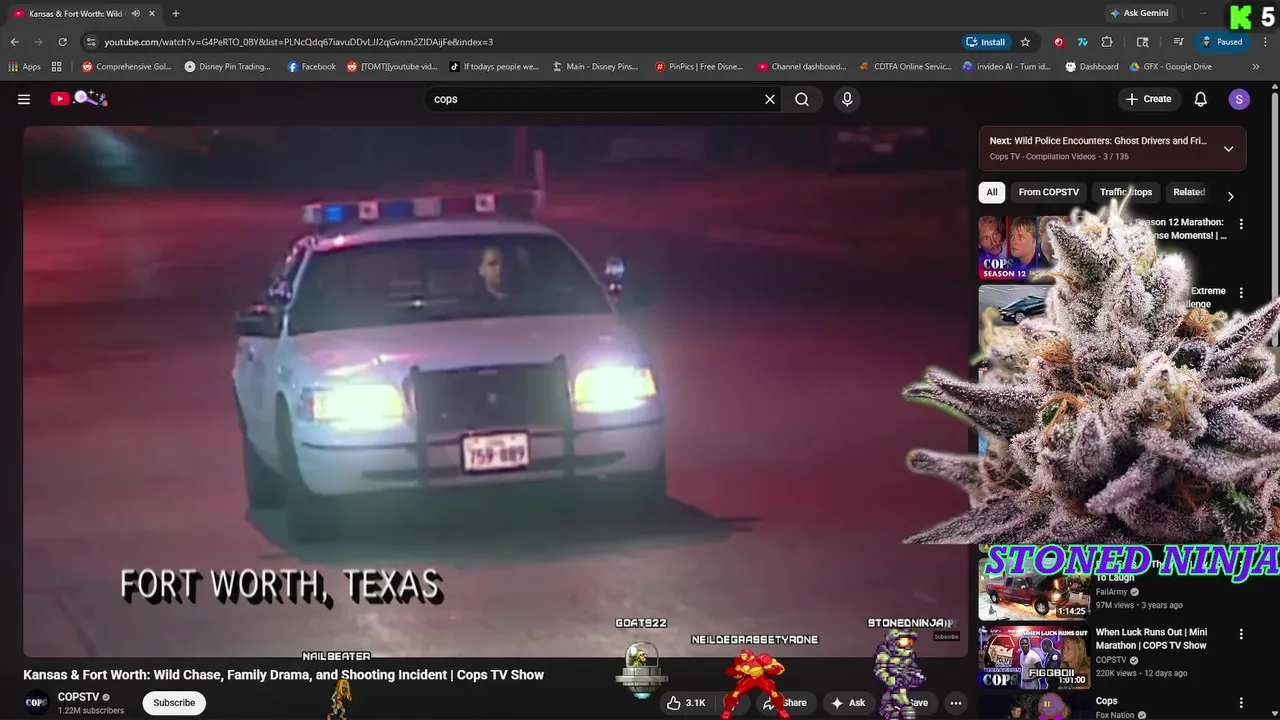Open the media controls icon
Viewport: 1280px width, 720px height.
[1179, 42]
